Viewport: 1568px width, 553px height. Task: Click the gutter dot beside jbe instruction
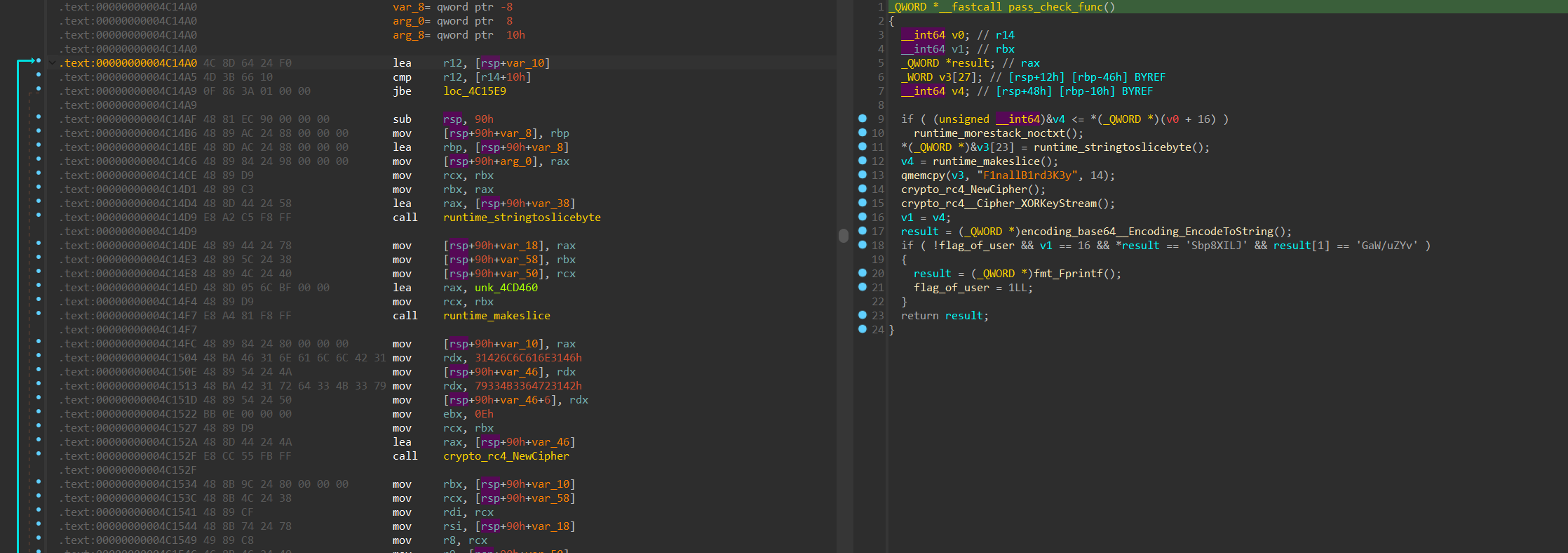tap(38, 88)
